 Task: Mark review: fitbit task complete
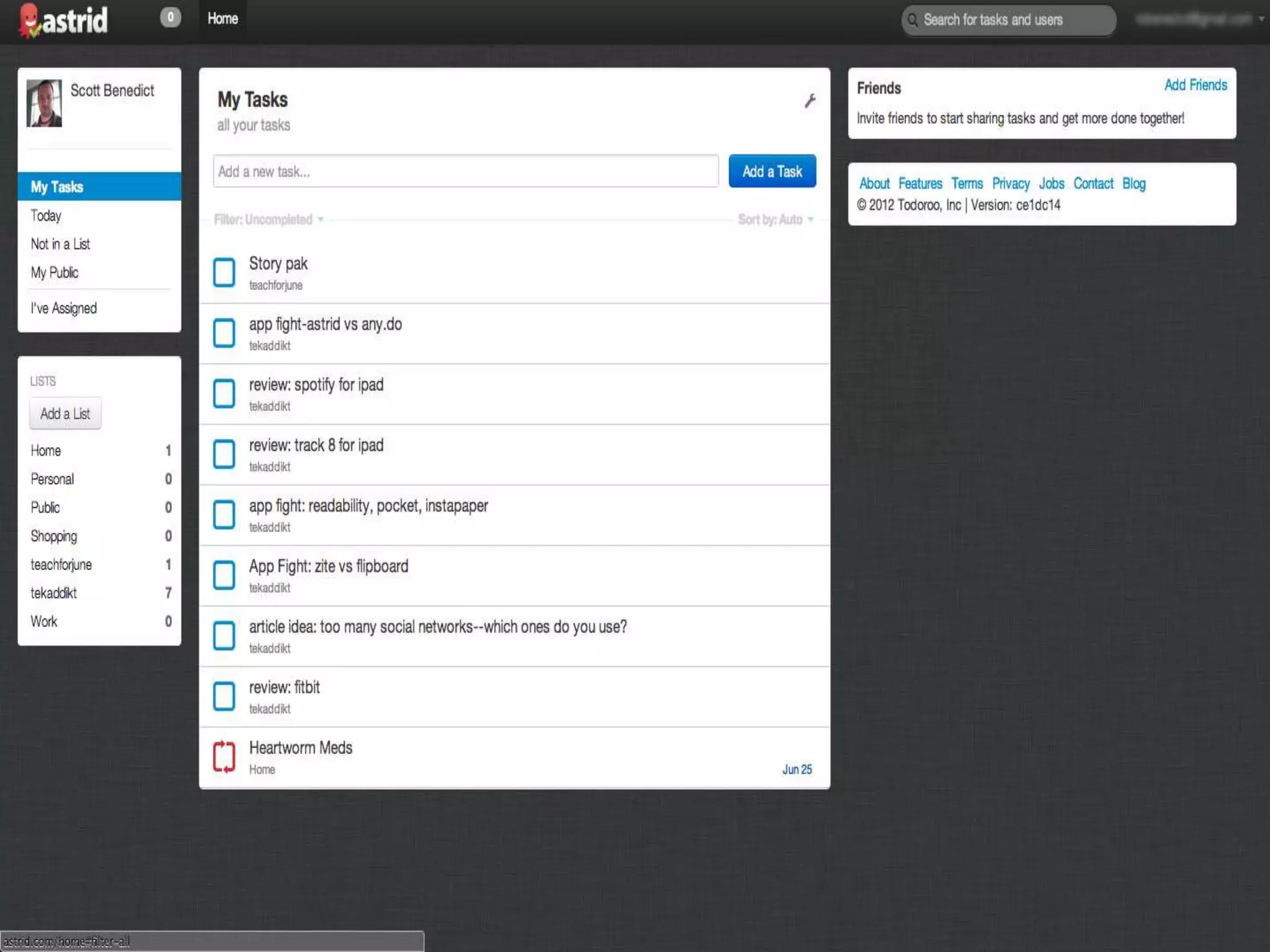[224, 696]
